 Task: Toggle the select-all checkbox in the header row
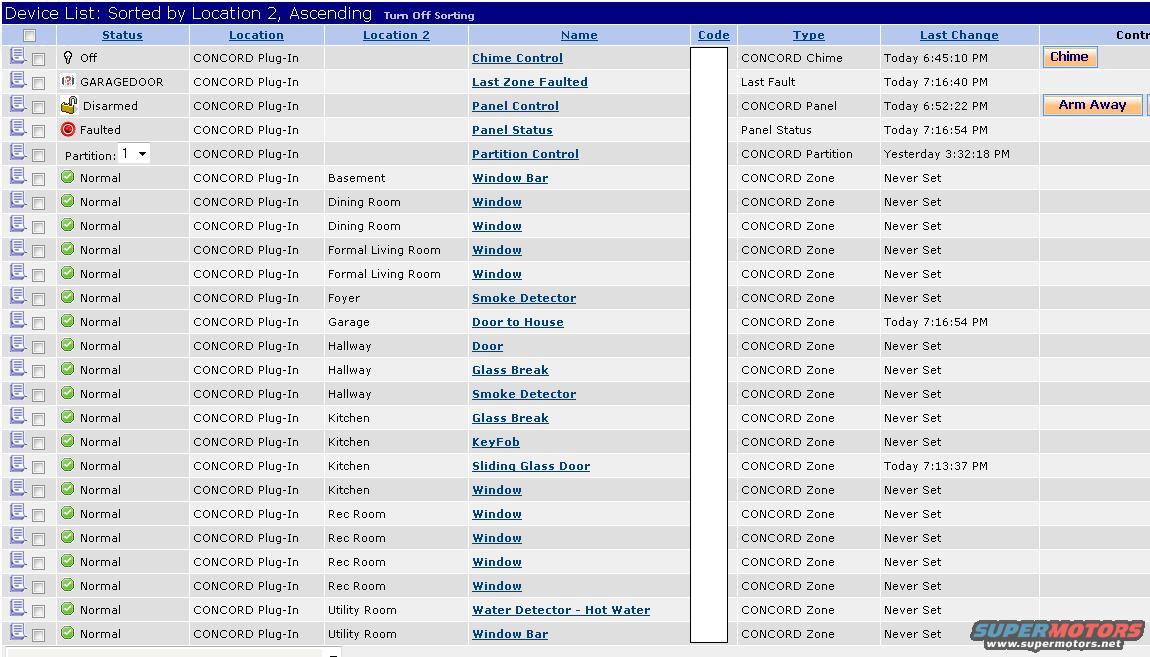30,35
